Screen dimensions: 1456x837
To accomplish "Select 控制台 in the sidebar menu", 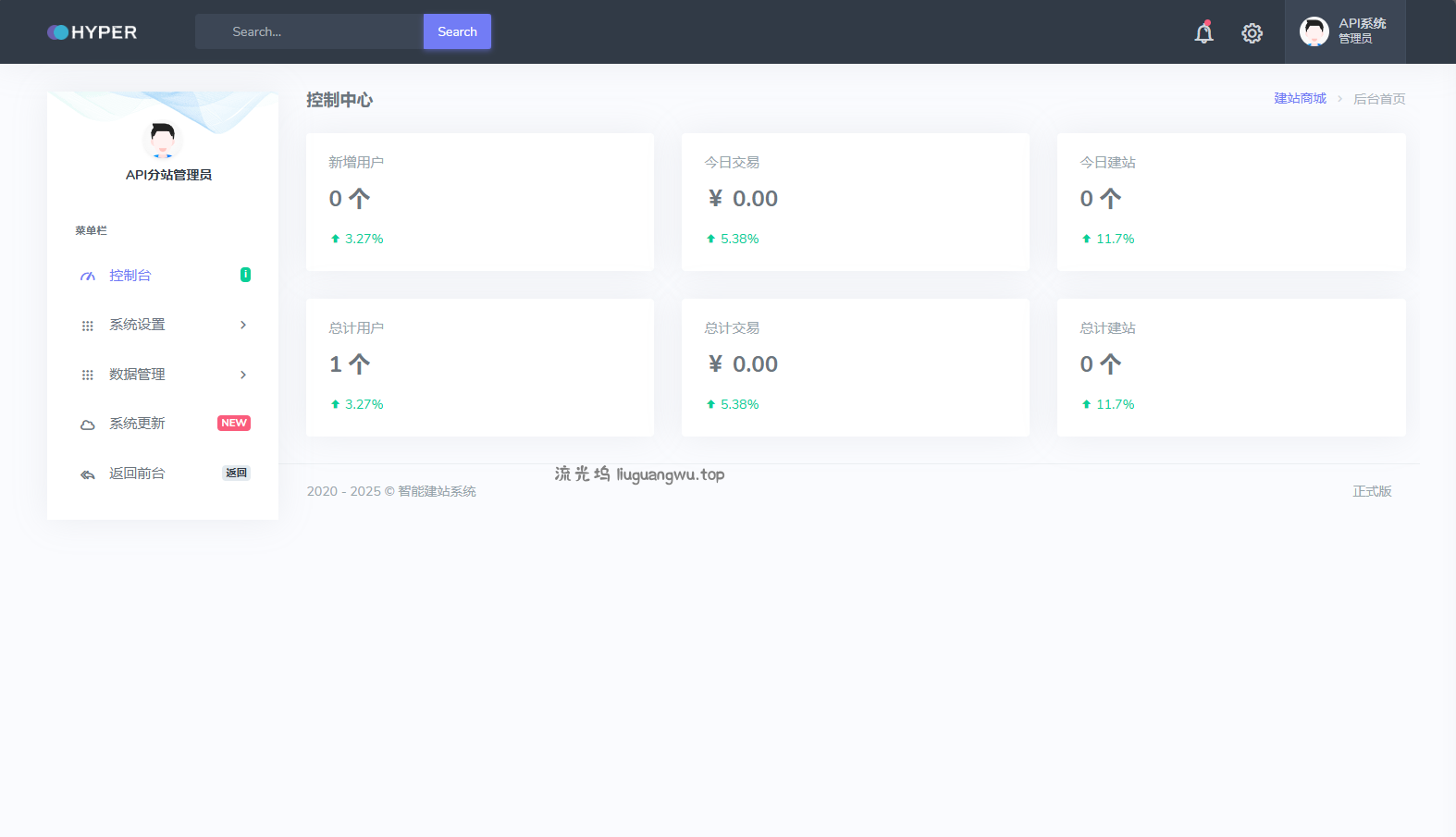I will 130,276.
